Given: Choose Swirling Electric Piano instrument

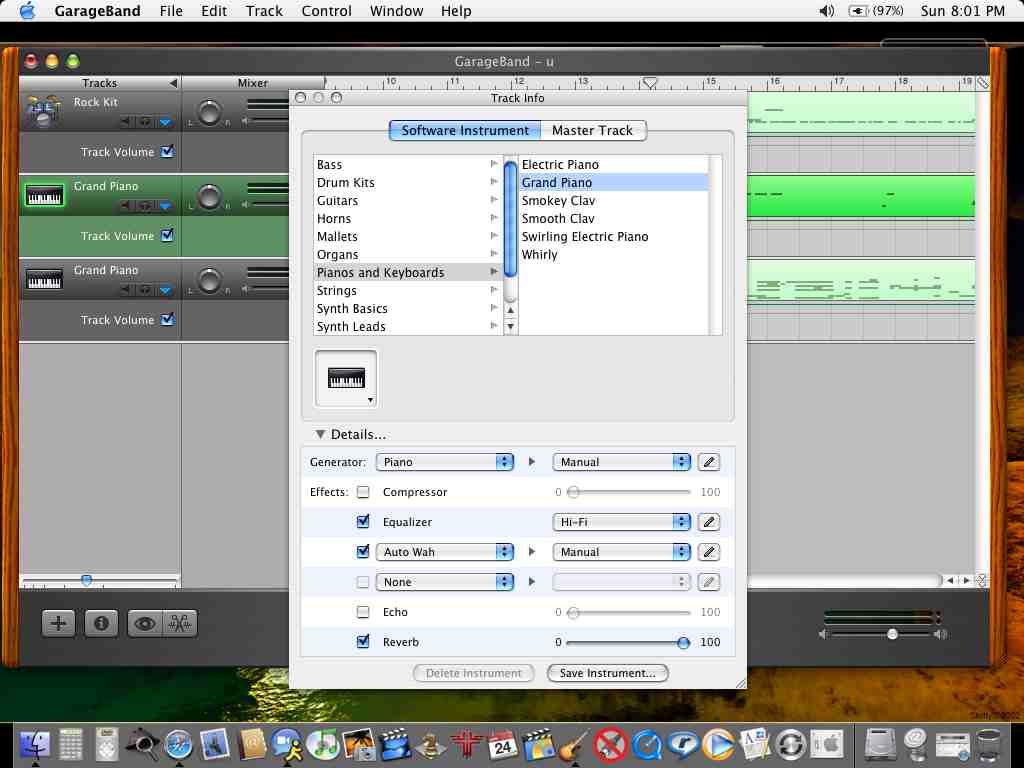Looking at the screenshot, I should (614, 236).
